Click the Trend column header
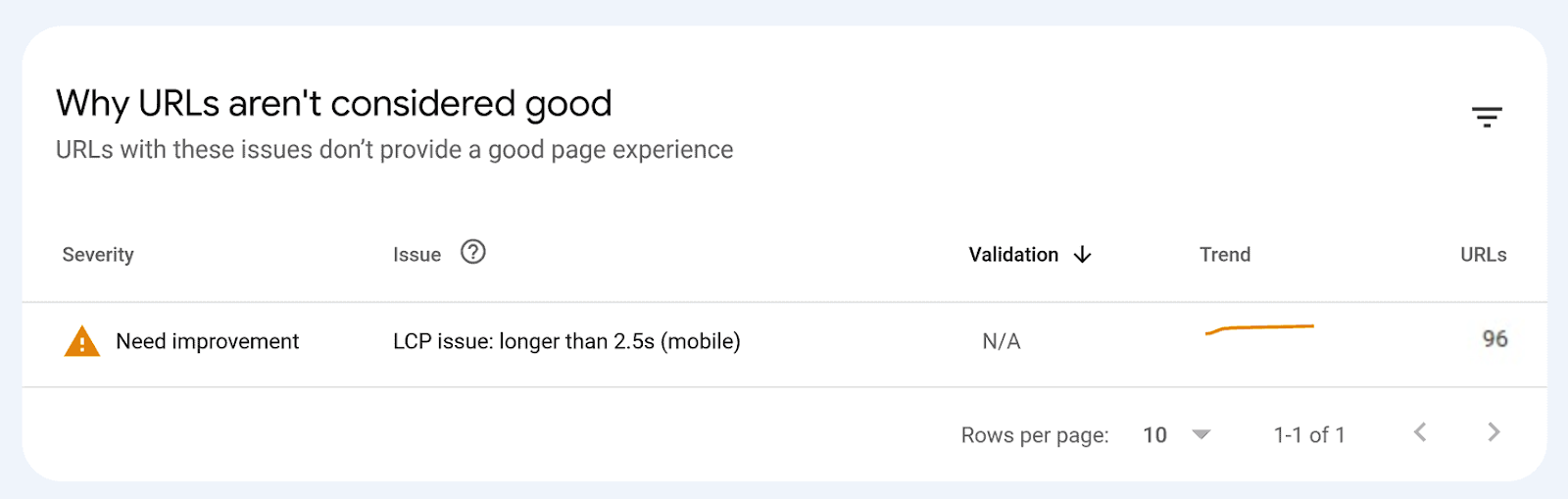This screenshot has height=499, width=1568. 1225,255
